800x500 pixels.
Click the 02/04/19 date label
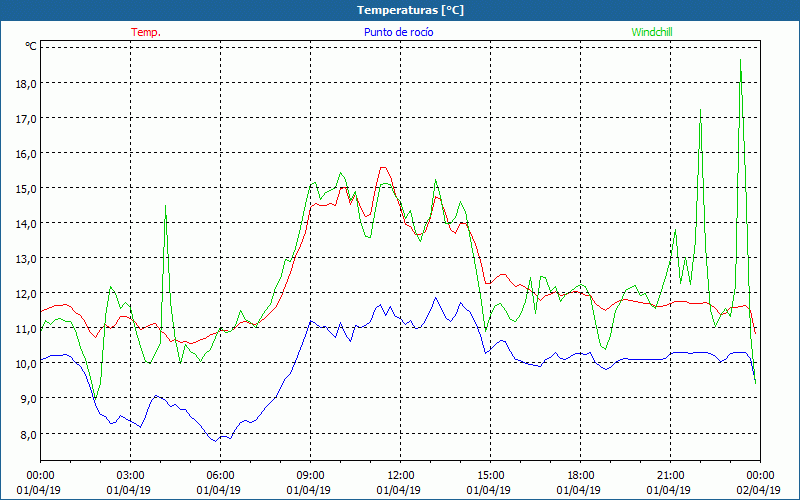759,490
